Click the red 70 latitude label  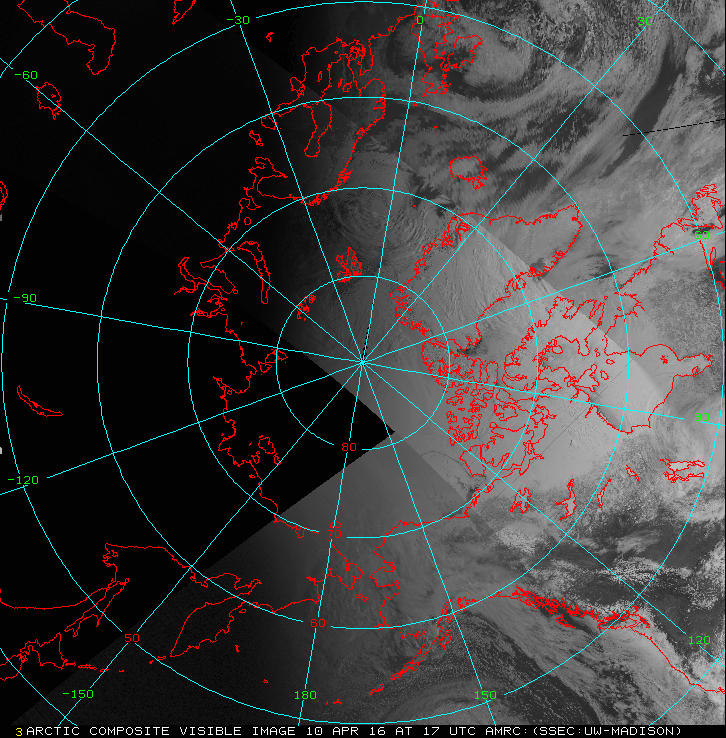[x=334, y=534]
